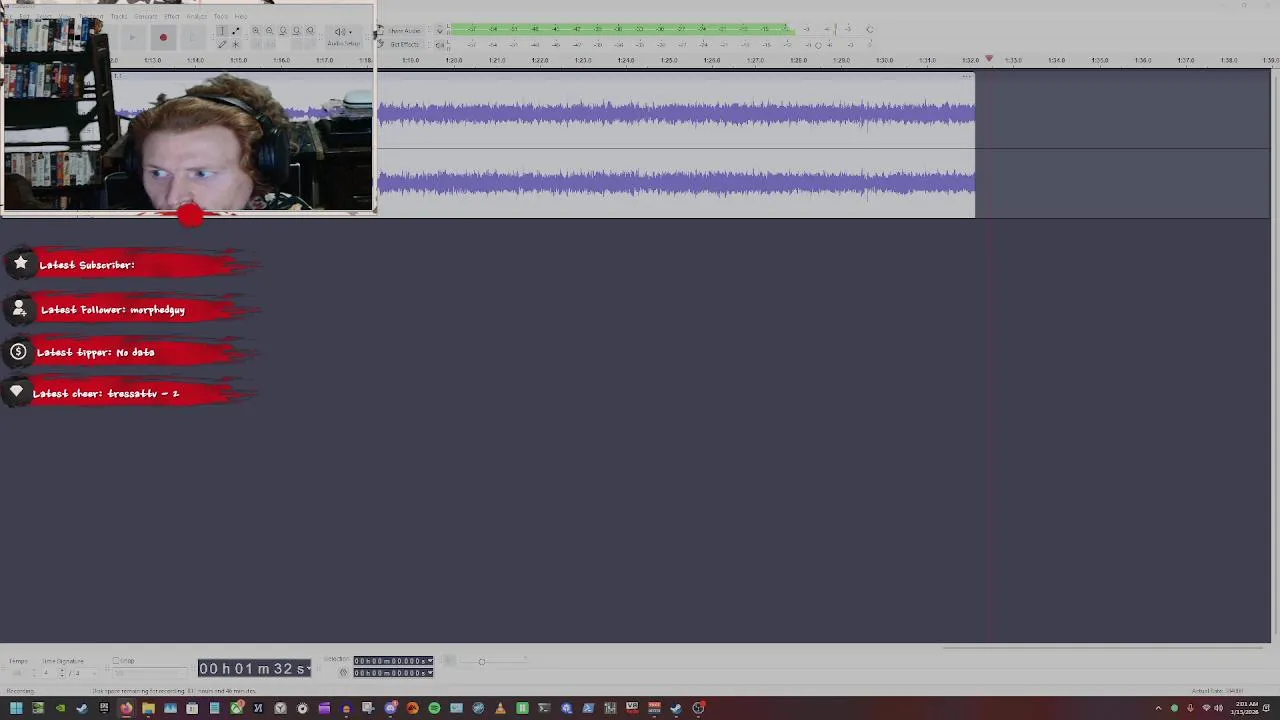The height and width of the screenshot is (720, 1280).
Task: Click inside the upper waveform channel
Action: click(x=676, y=112)
